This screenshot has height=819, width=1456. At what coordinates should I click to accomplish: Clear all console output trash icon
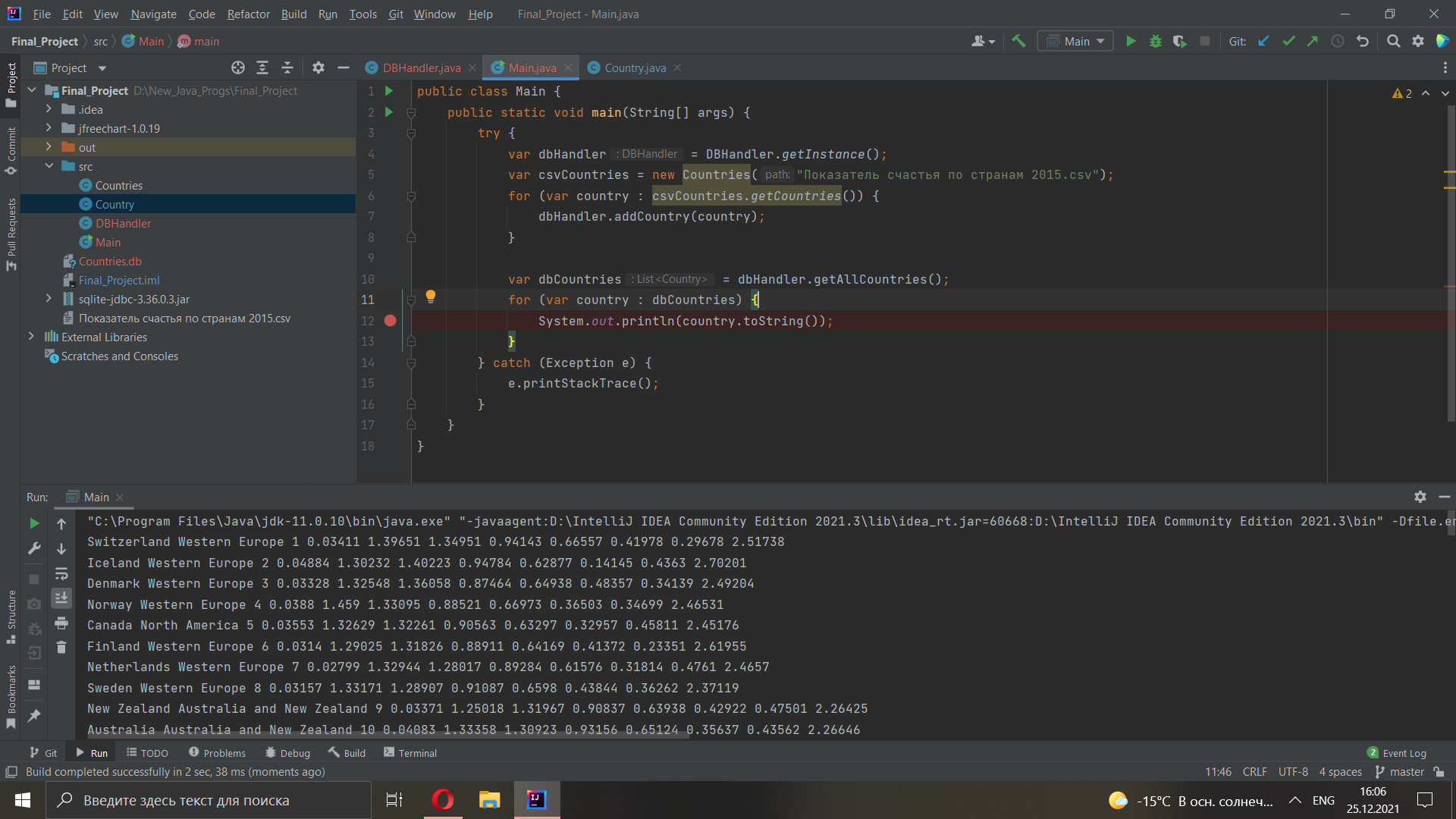(x=61, y=648)
